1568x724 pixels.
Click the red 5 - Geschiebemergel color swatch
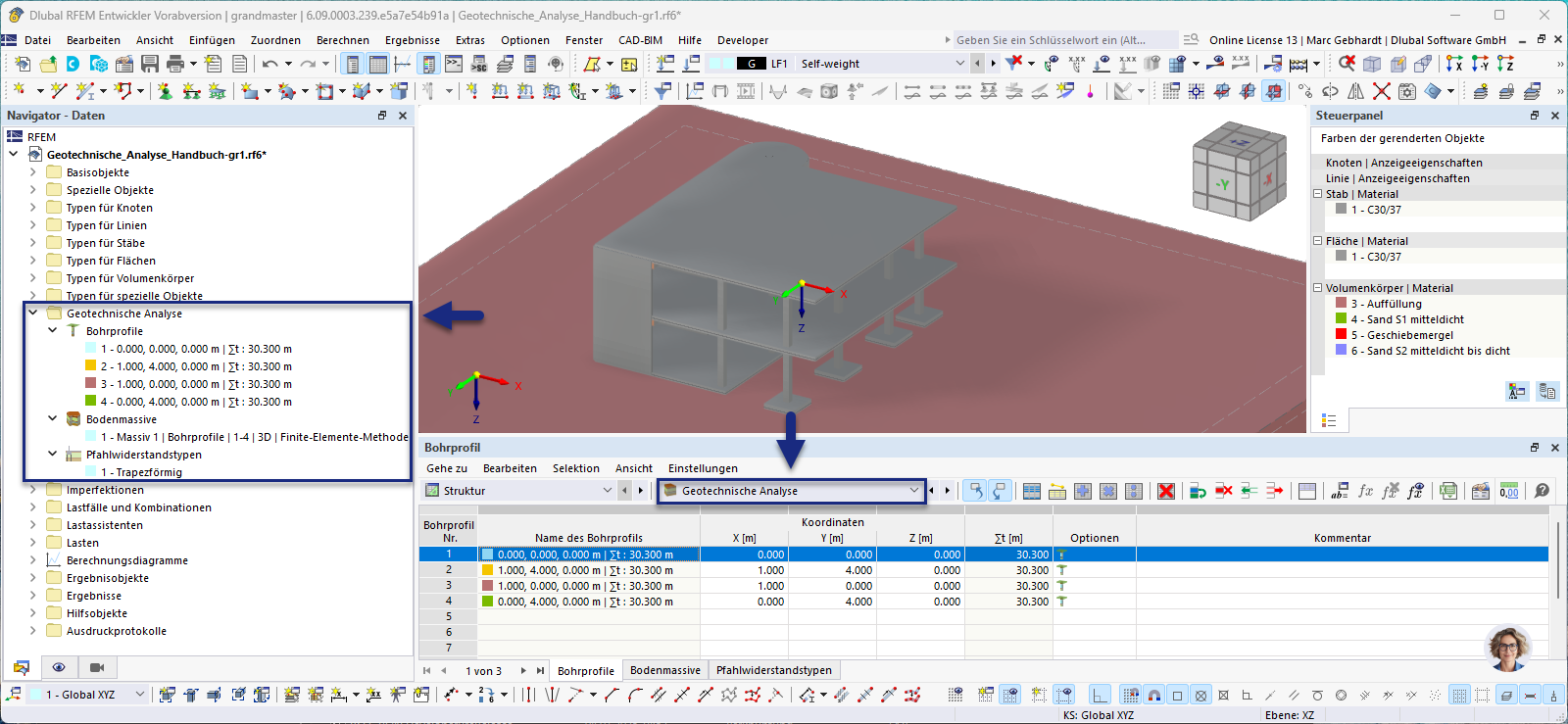click(1341, 335)
